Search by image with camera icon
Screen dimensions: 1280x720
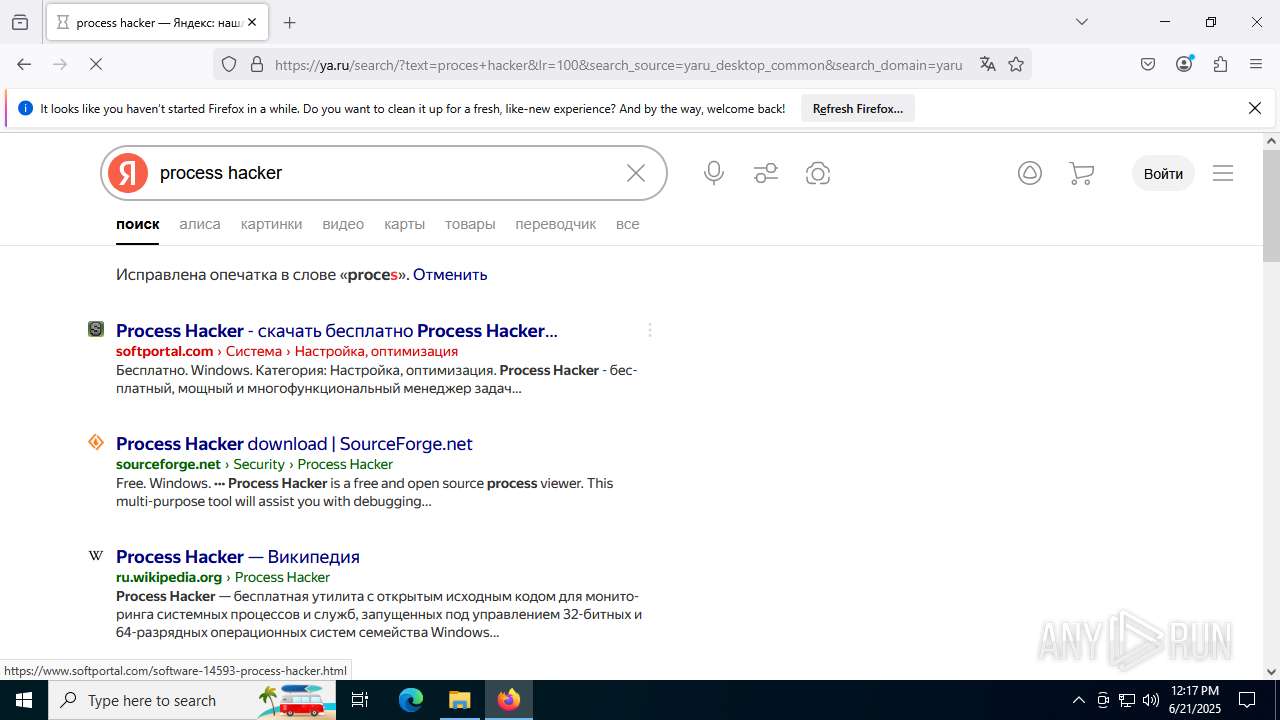point(818,173)
